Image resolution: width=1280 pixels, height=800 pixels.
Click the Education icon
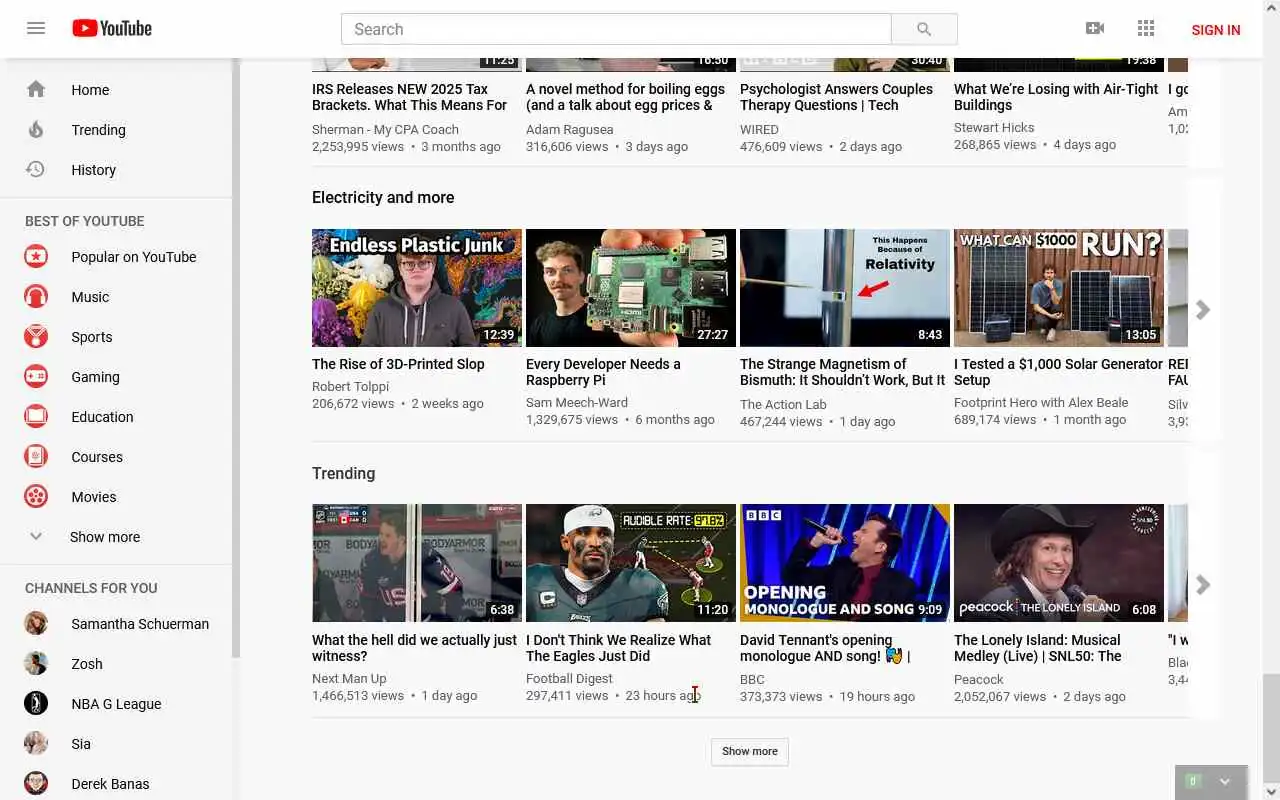[36, 417]
